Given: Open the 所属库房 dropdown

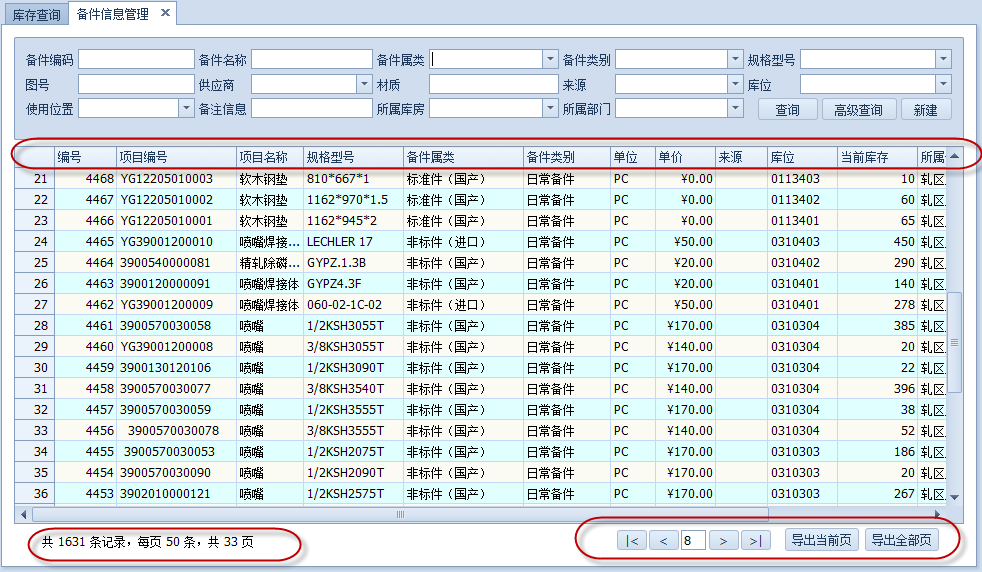Looking at the screenshot, I should pyautogui.click(x=549, y=108).
